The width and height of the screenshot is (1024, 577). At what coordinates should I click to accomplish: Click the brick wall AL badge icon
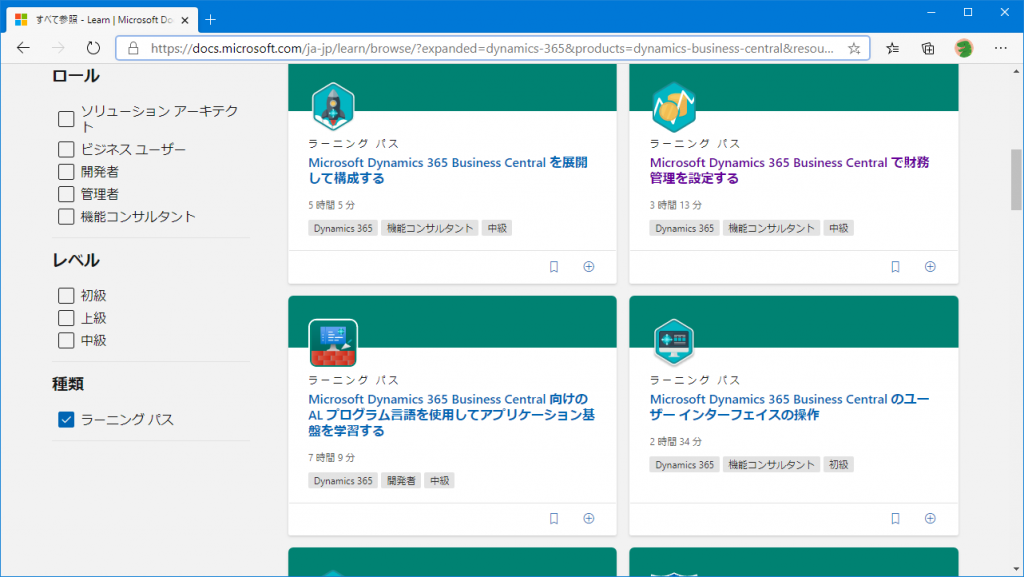(333, 343)
